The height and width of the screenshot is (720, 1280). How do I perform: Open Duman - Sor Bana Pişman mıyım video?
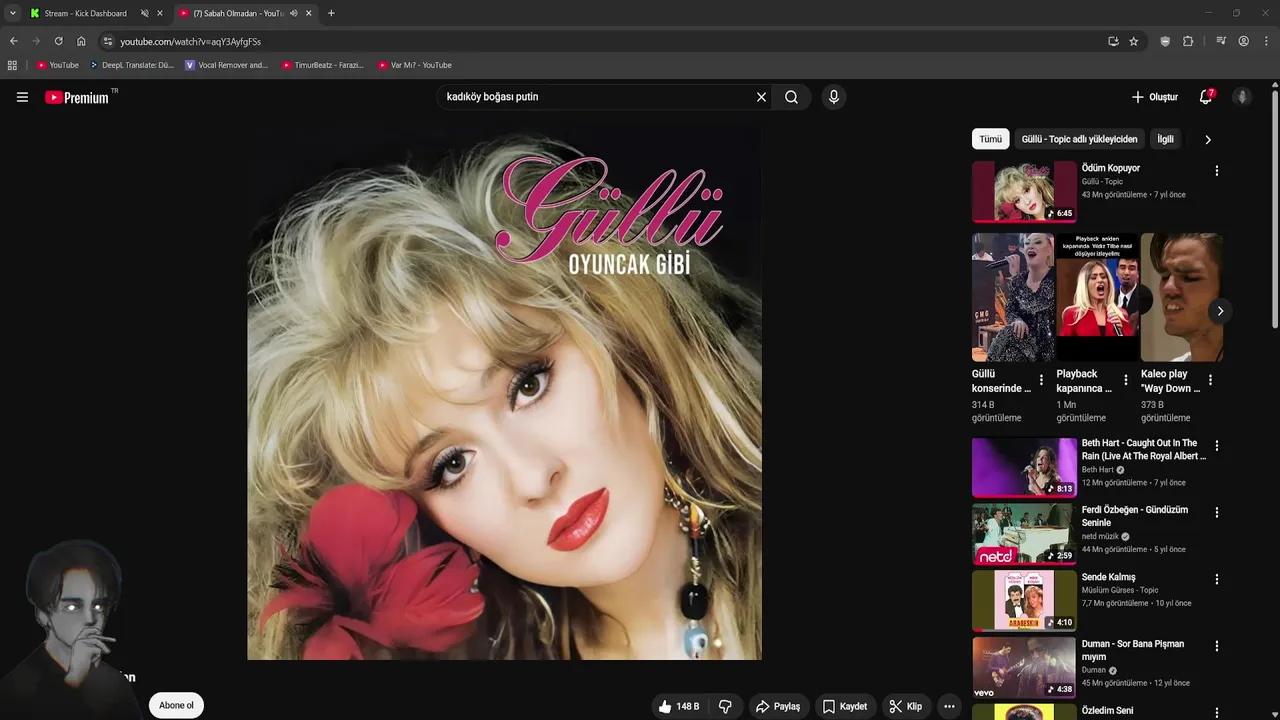[1133, 650]
